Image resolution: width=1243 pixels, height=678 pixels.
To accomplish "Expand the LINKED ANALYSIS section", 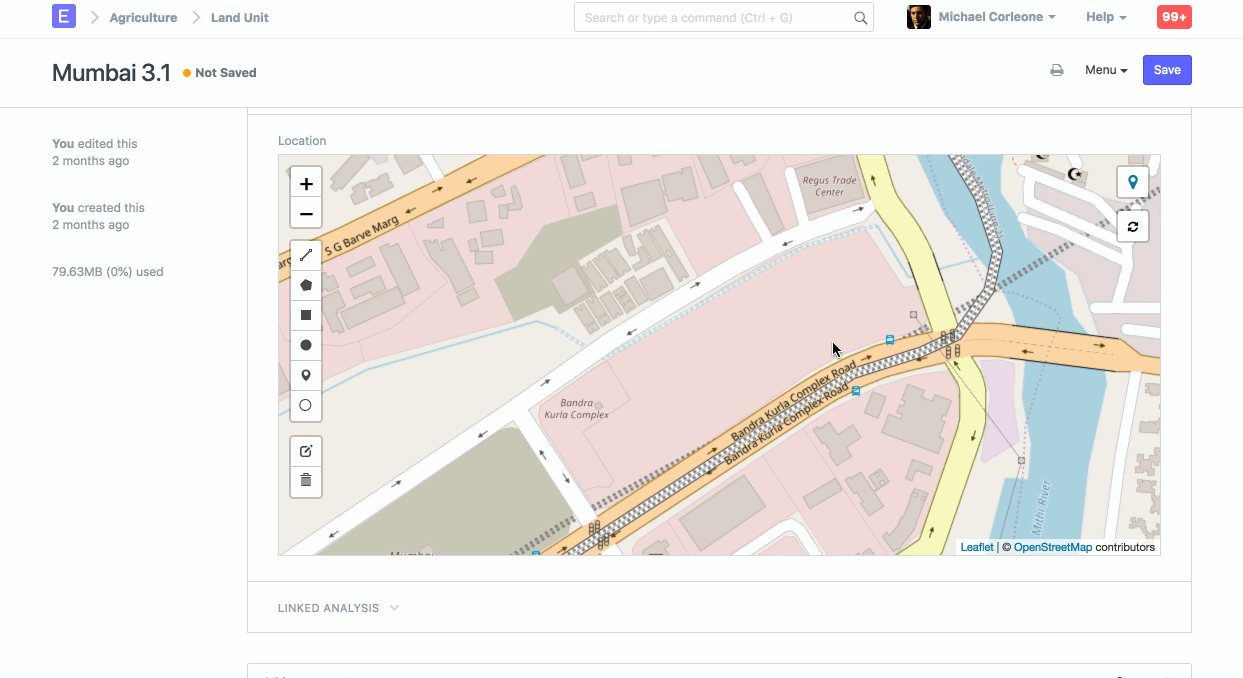I will pos(338,607).
